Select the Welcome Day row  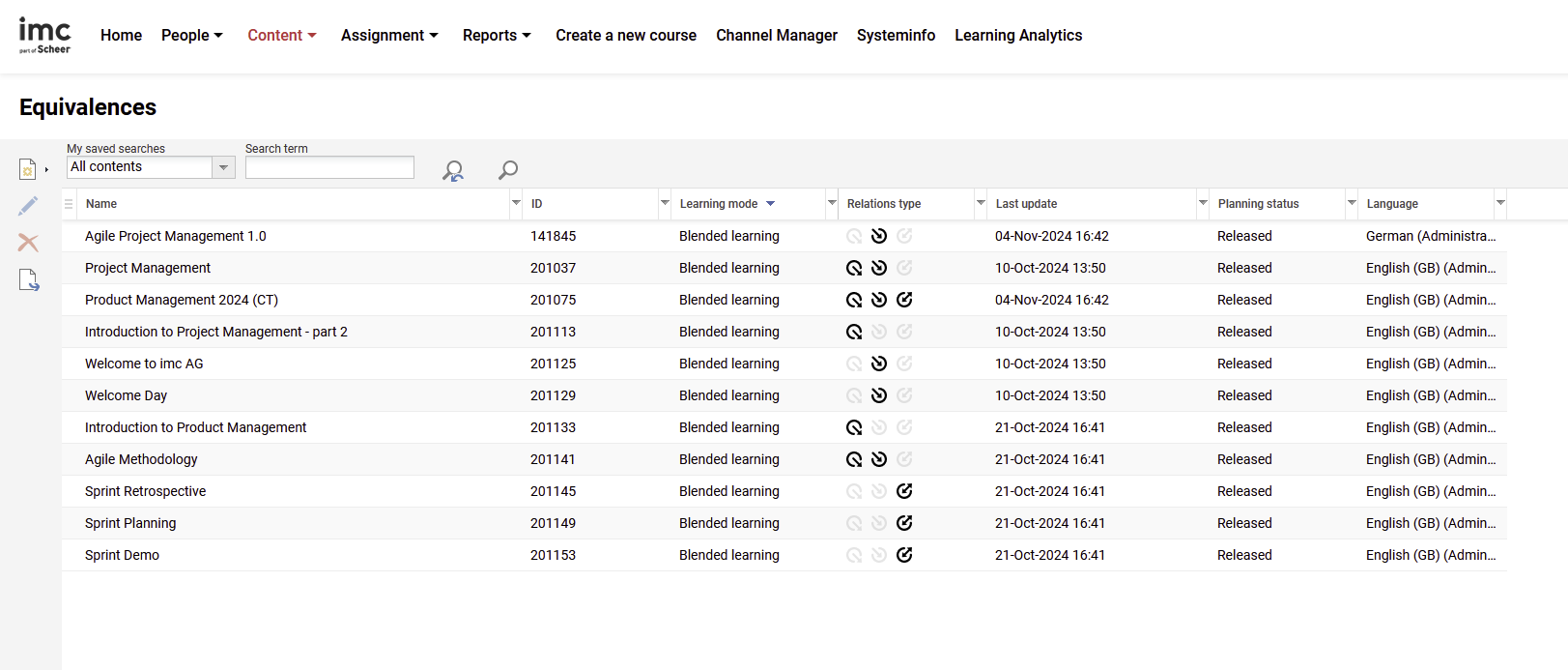click(126, 395)
